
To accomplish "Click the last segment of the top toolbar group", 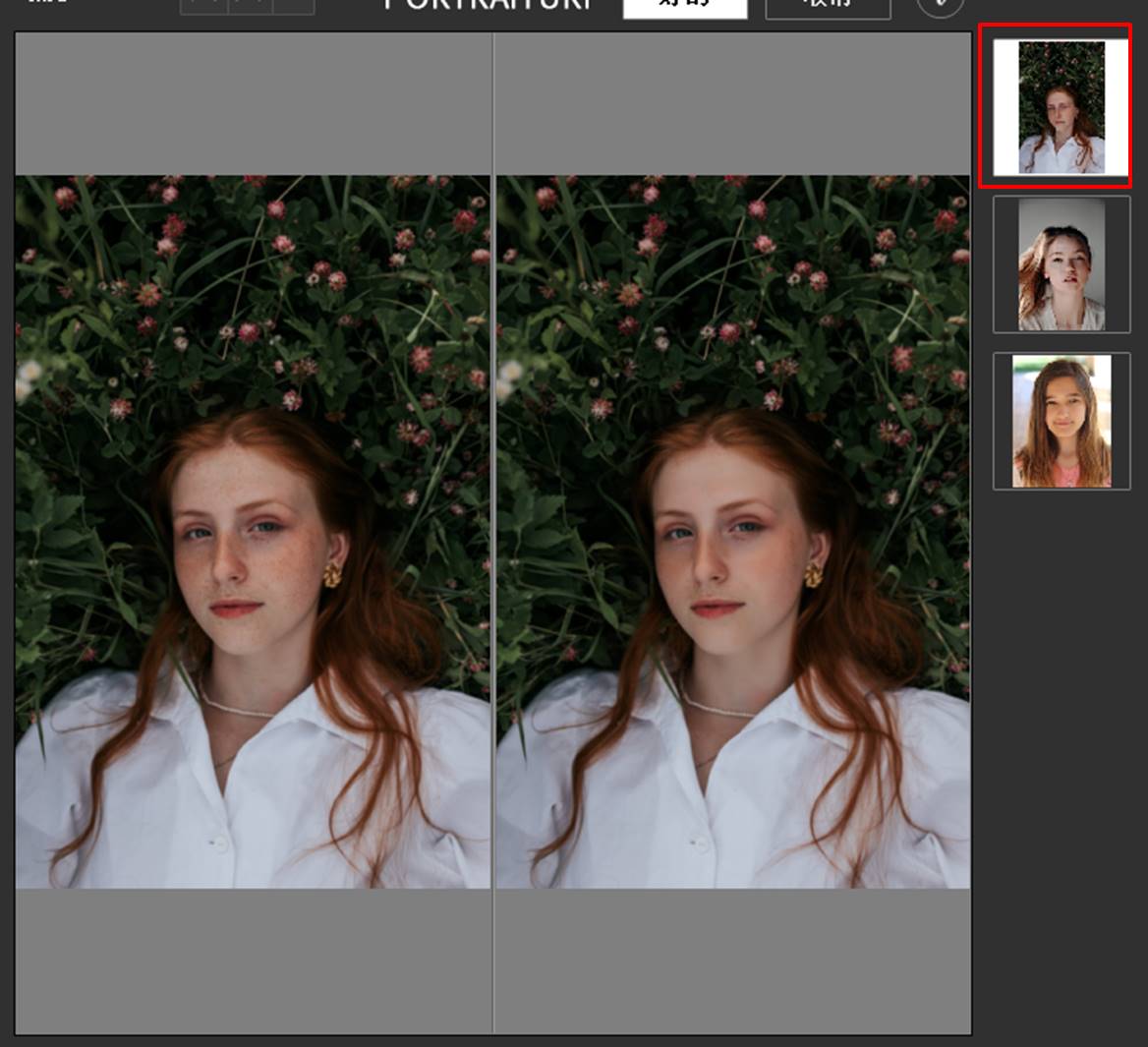I will (x=294, y=6).
